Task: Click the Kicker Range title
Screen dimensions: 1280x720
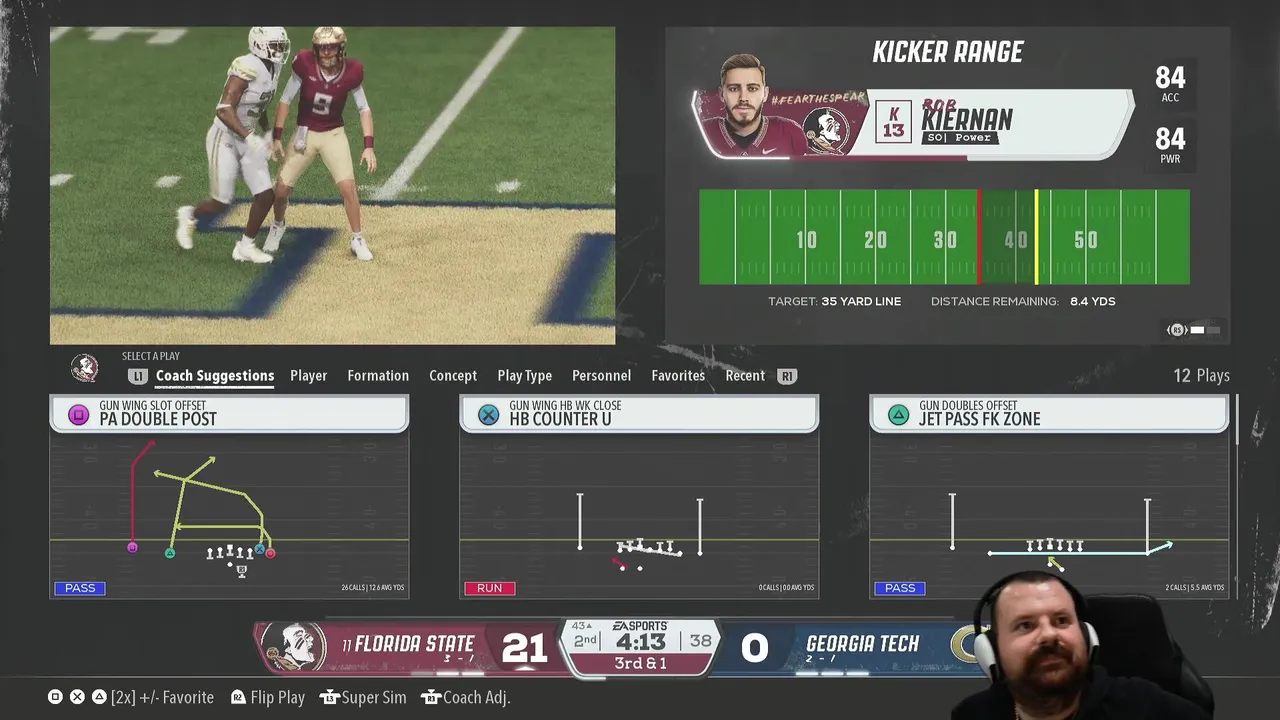Action: tap(948, 52)
